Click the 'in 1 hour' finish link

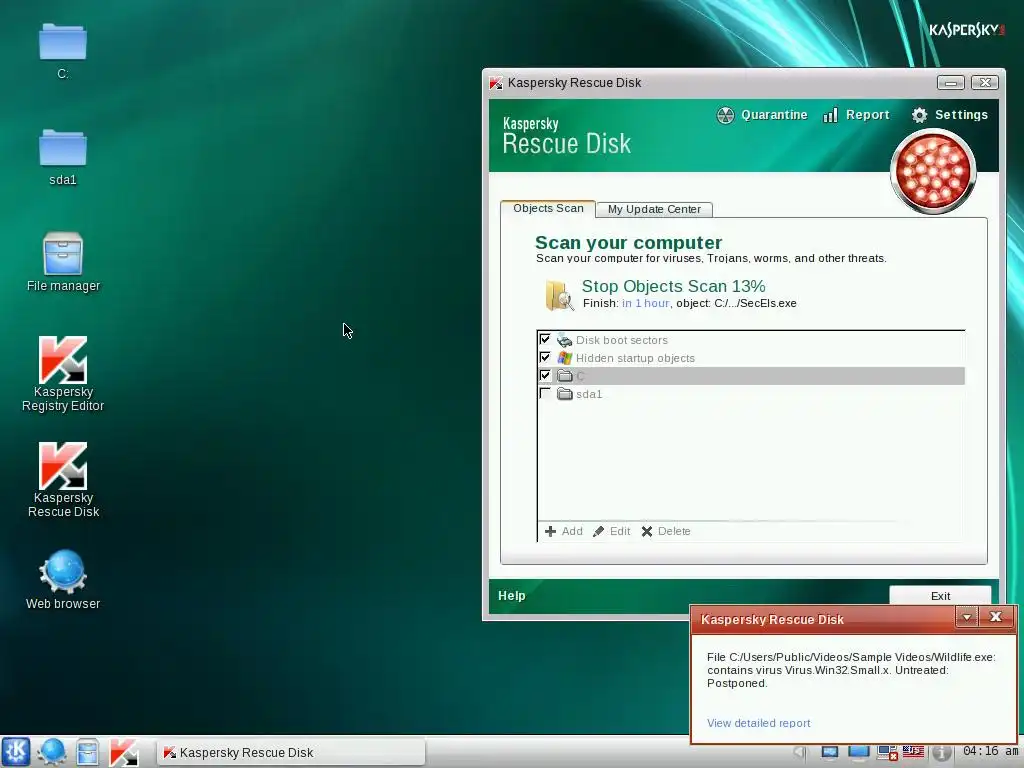[x=645, y=303]
